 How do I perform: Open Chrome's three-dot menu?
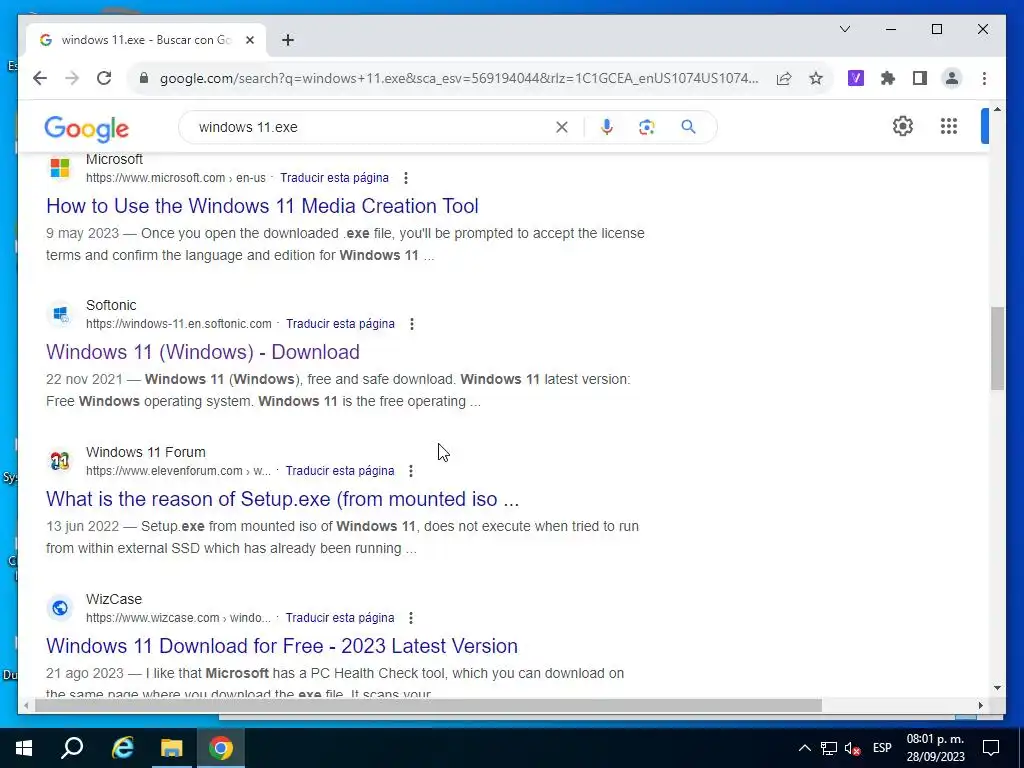click(x=984, y=78)
